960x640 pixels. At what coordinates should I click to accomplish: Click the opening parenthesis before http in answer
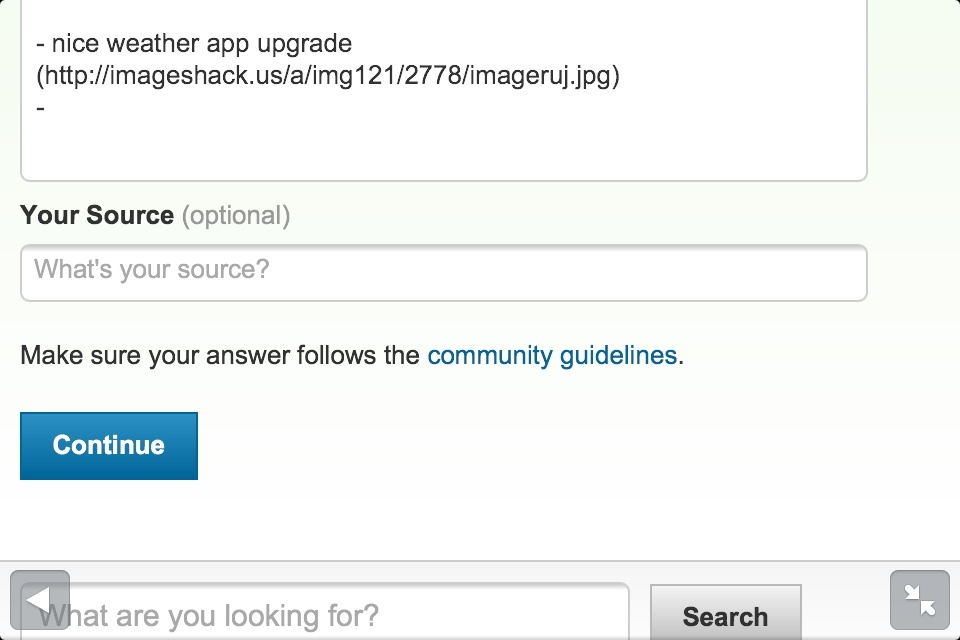(40, 76)
